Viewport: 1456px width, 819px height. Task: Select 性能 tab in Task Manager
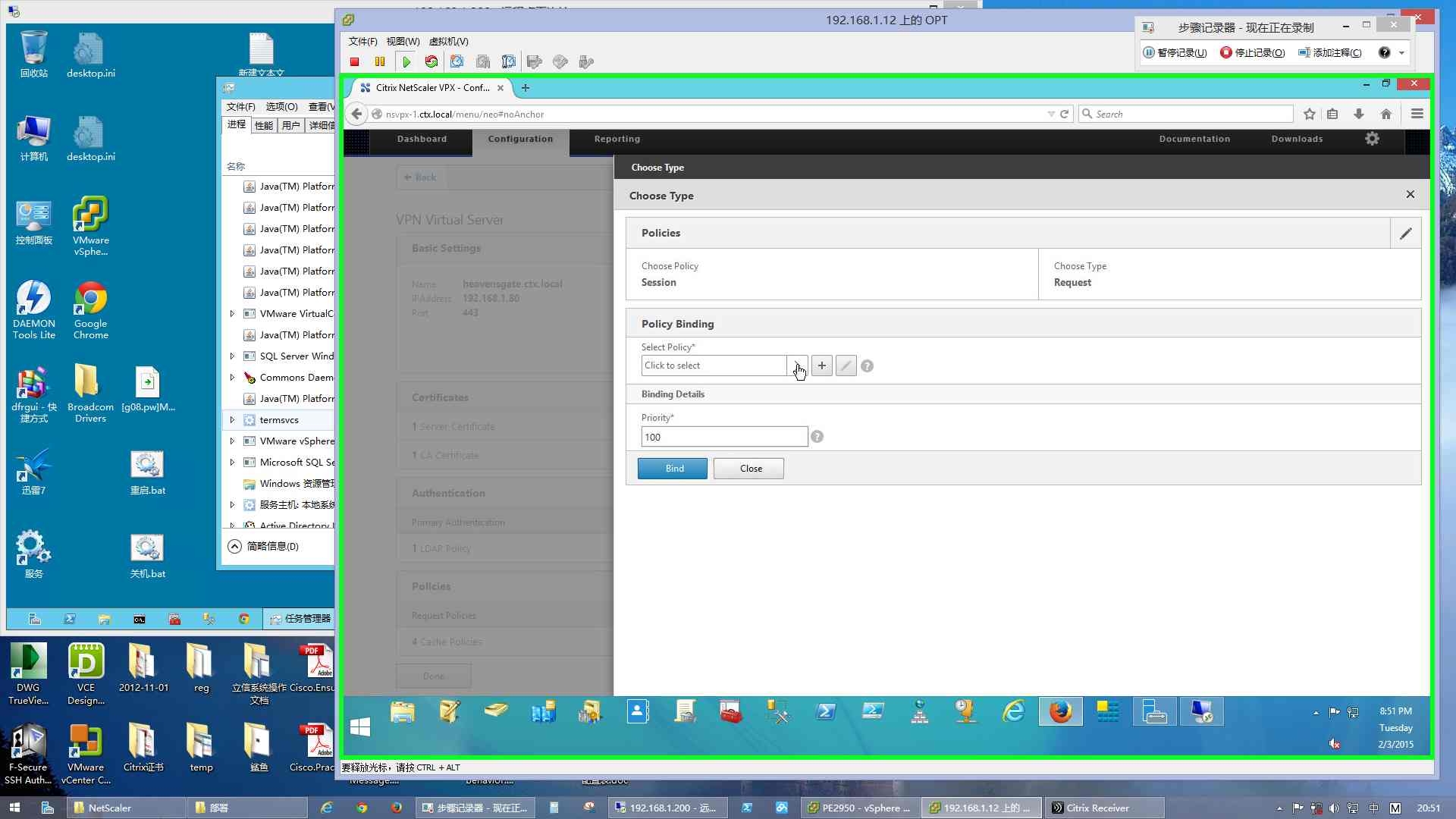[264, 125]
